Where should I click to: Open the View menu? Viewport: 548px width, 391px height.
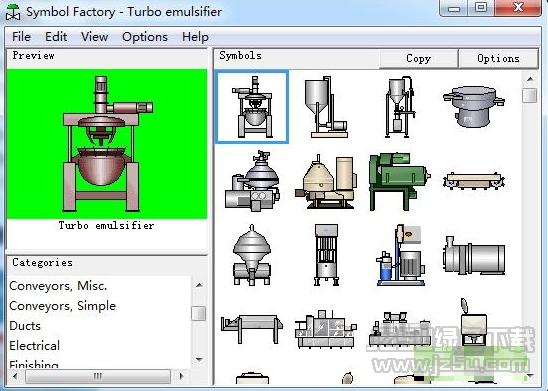point(94,37)
